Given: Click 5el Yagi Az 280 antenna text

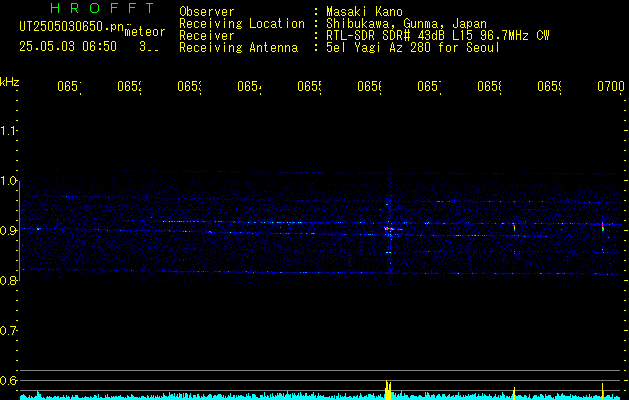Looking at the screenshot, I should pos(413,48).
